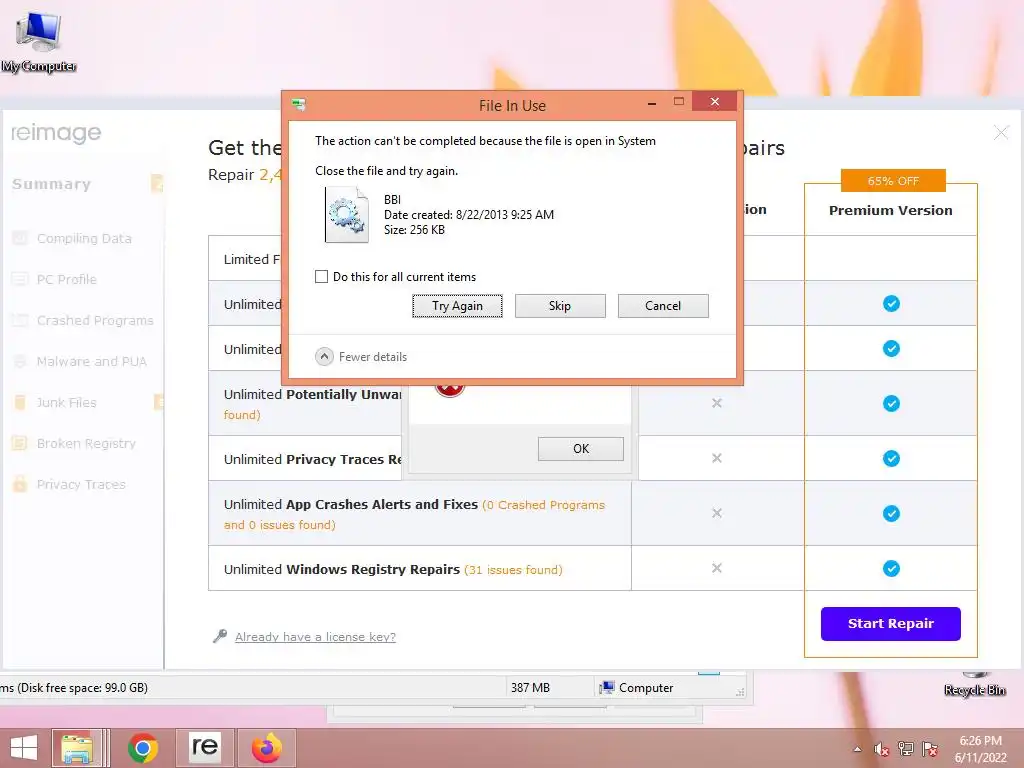Open Broken Registry section
This screenshot has width=1024, height=768.
point(86,443)
